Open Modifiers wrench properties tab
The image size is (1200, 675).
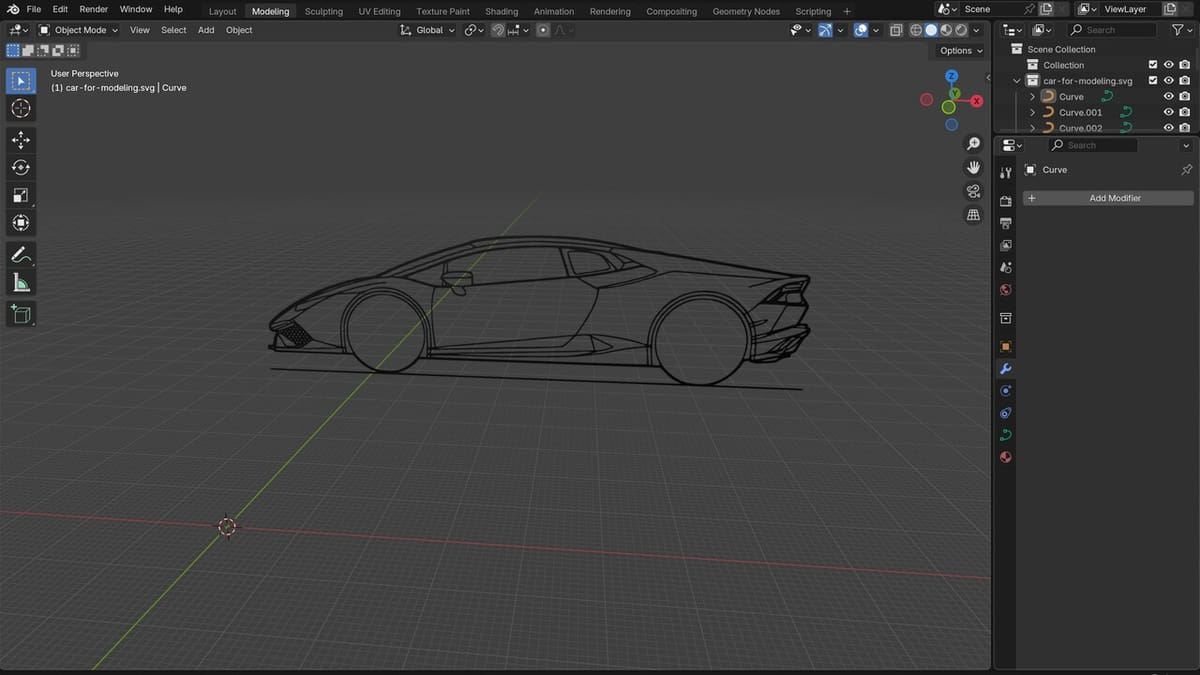coord(1006,369)
